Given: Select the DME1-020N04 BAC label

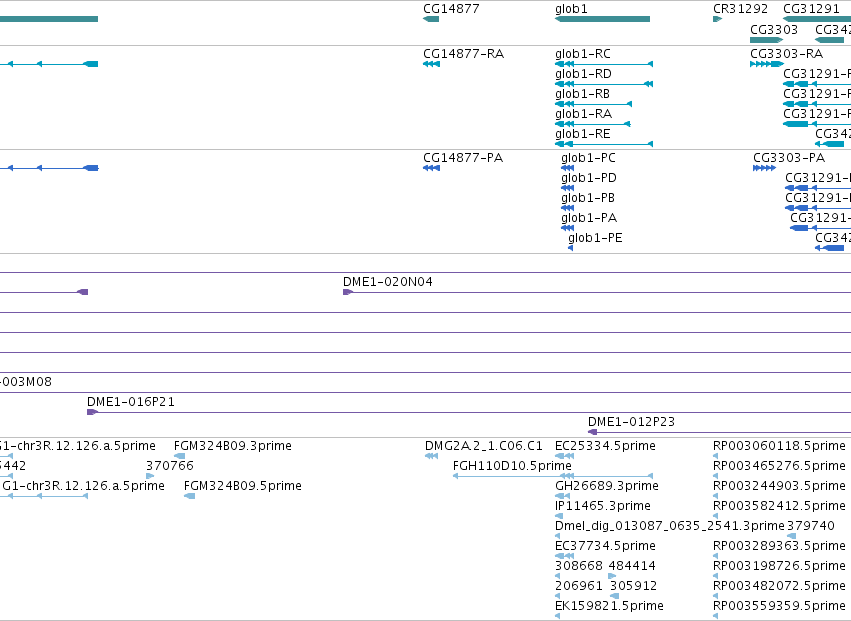Looking at the screenshot, I should 388,282.
